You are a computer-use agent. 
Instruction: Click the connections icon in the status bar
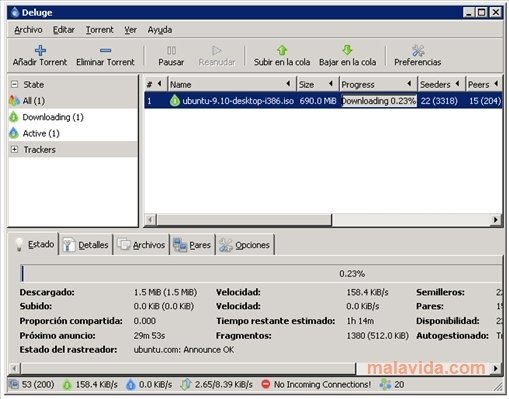click(x=14, y=384)
